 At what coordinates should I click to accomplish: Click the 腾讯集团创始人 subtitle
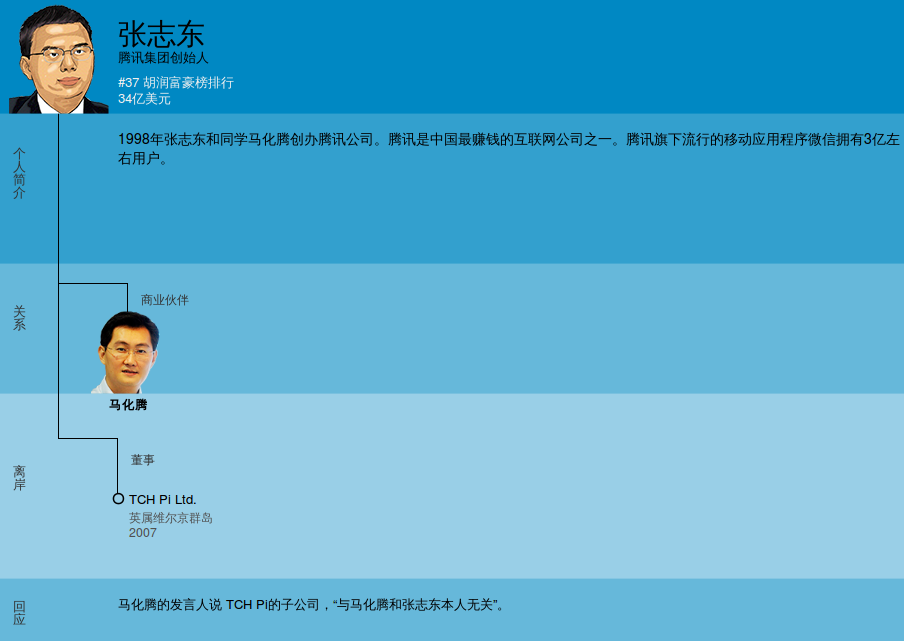(163, 58)
